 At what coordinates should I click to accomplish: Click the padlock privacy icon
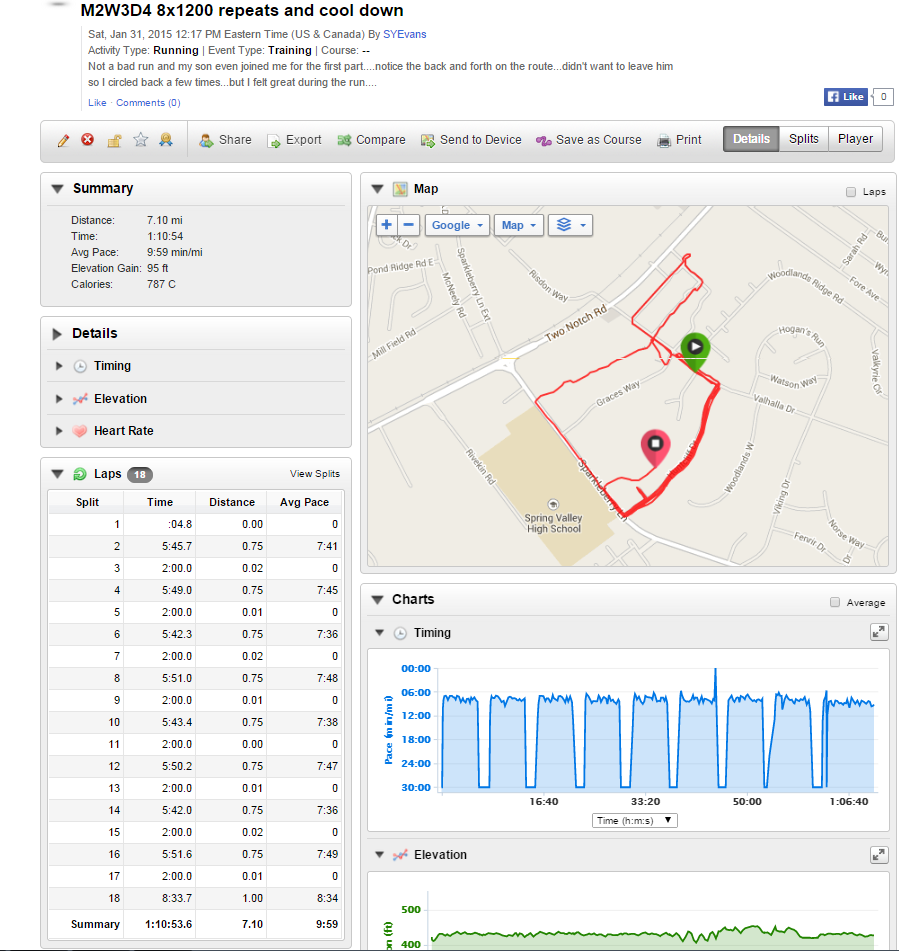pos(114,140)
